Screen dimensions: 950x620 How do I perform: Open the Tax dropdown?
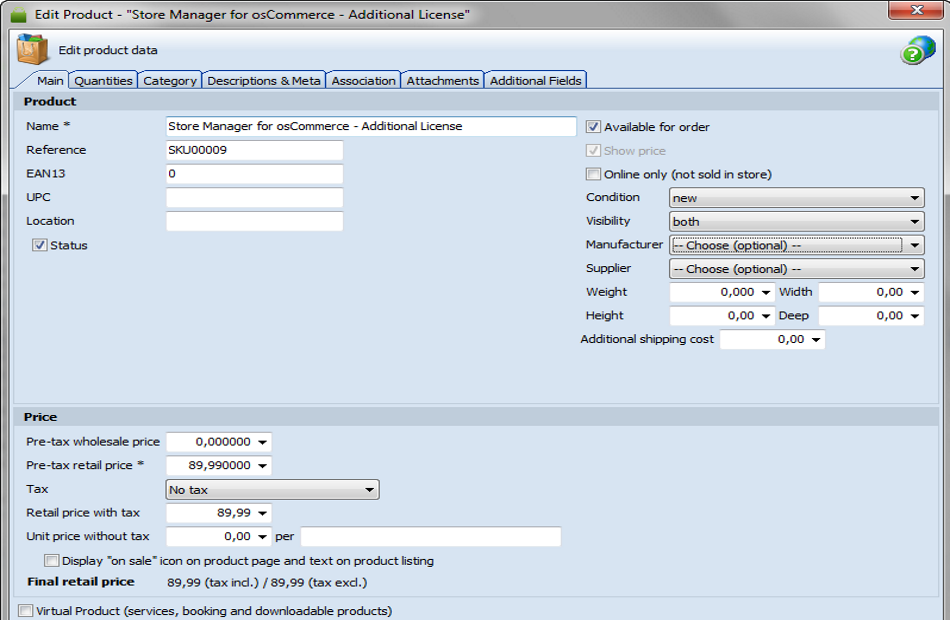273,489
